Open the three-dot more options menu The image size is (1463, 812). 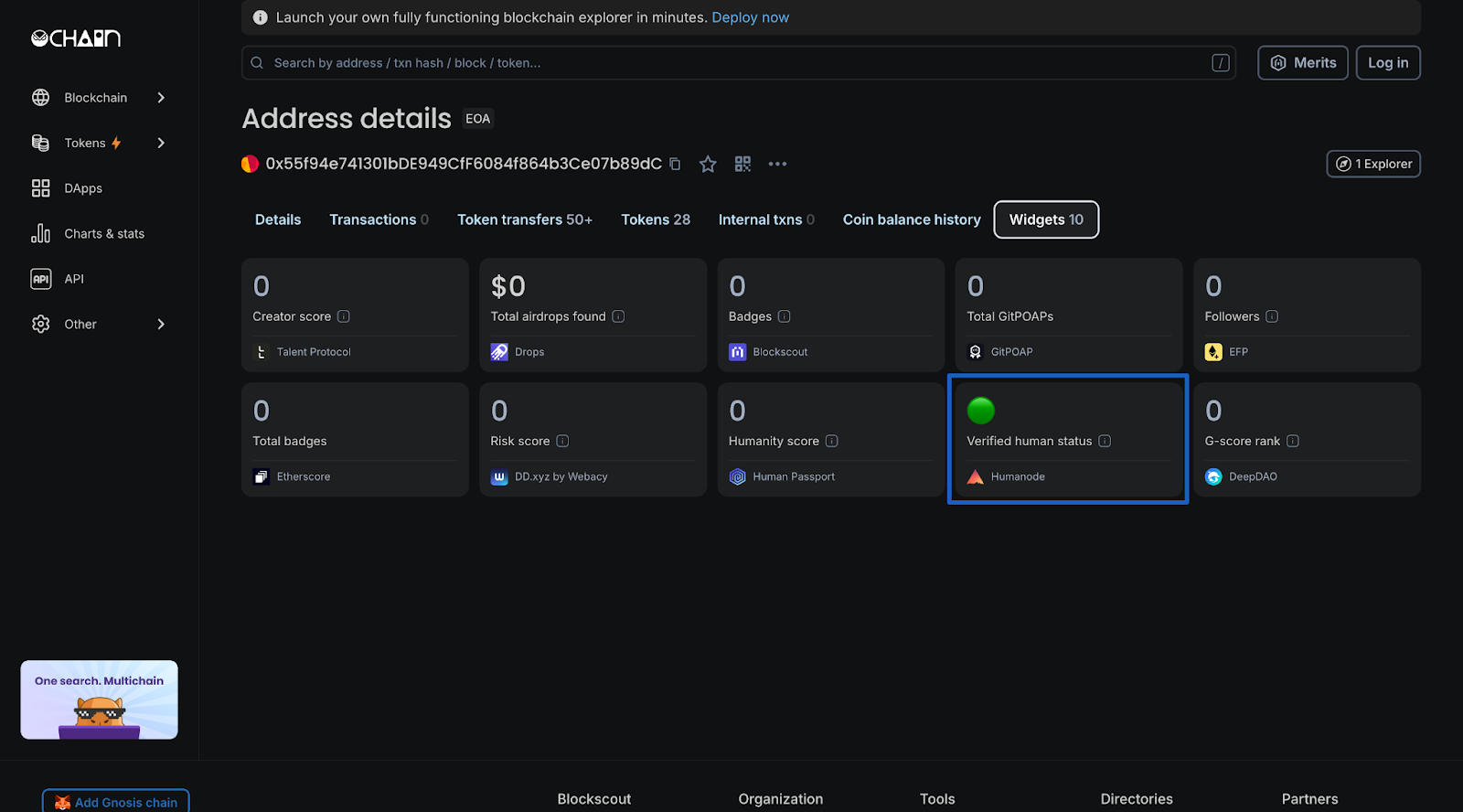pos(777,165)
